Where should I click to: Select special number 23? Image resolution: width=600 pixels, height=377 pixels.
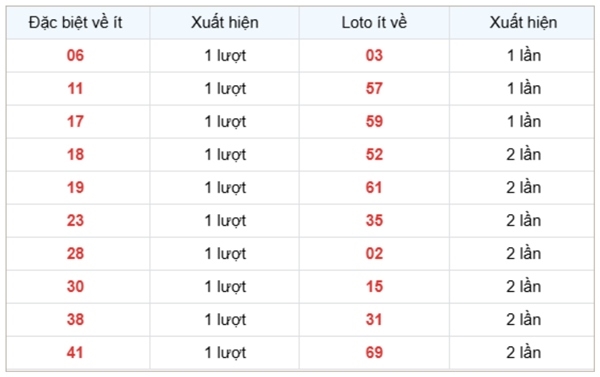click(x=75, y=220)
